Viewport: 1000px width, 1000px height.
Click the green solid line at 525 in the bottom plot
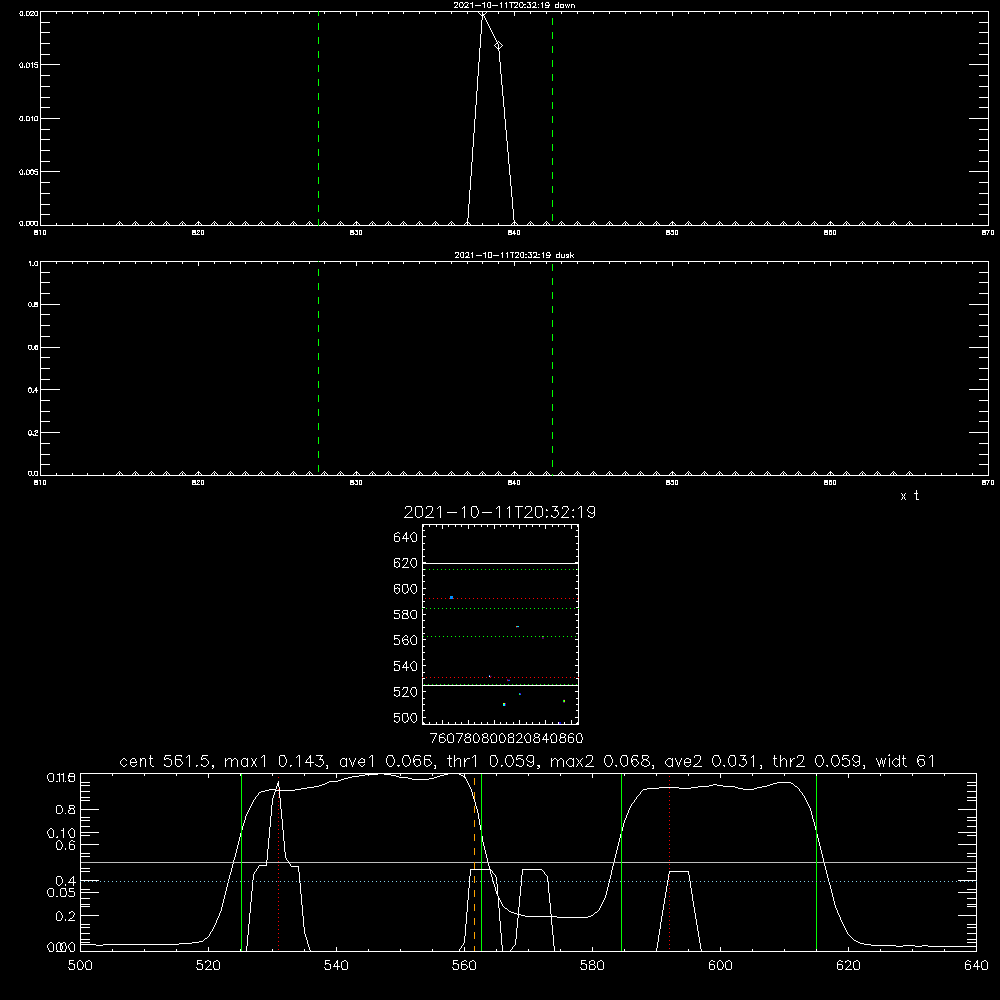point(241,862)
